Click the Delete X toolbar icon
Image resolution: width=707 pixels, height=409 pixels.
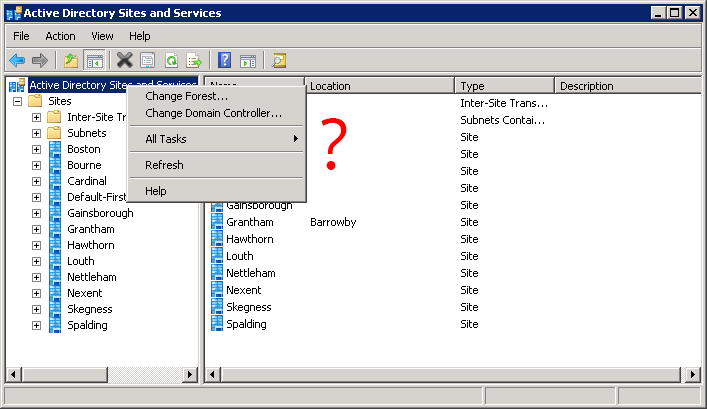pos(124,60)
